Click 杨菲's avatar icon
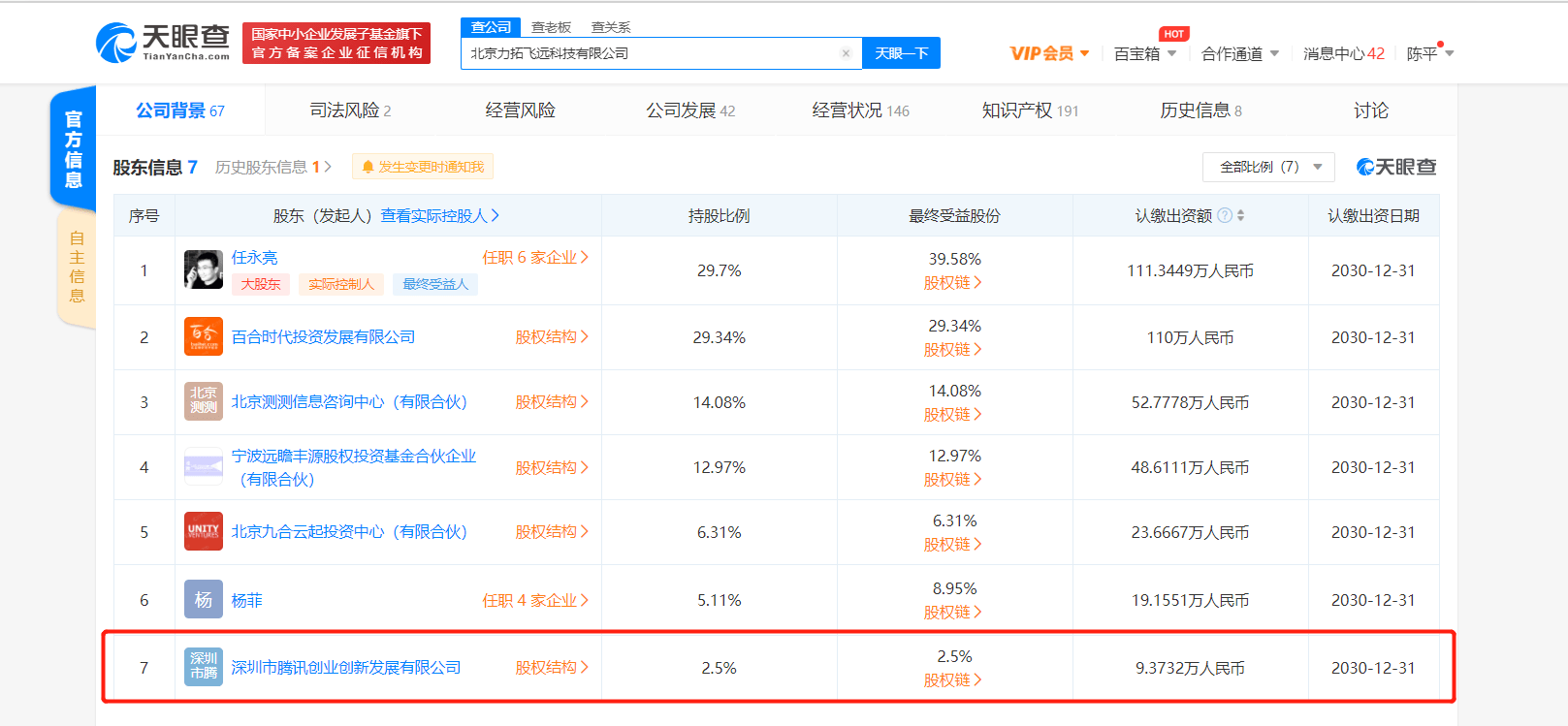The height and width of the screenshot is (726, 1568). click(x=204, y=600)
